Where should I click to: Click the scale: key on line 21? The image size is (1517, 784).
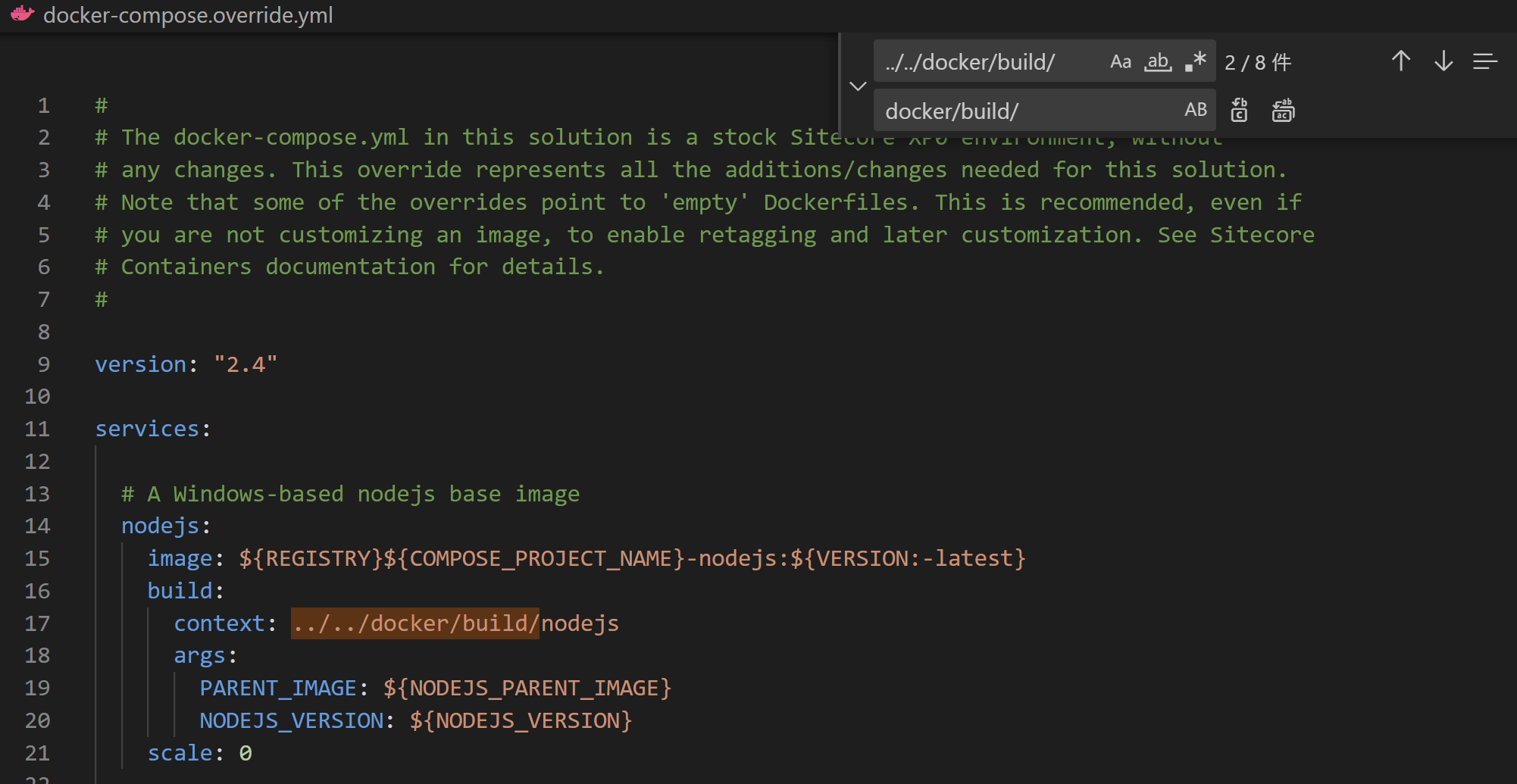coord(186,753)
